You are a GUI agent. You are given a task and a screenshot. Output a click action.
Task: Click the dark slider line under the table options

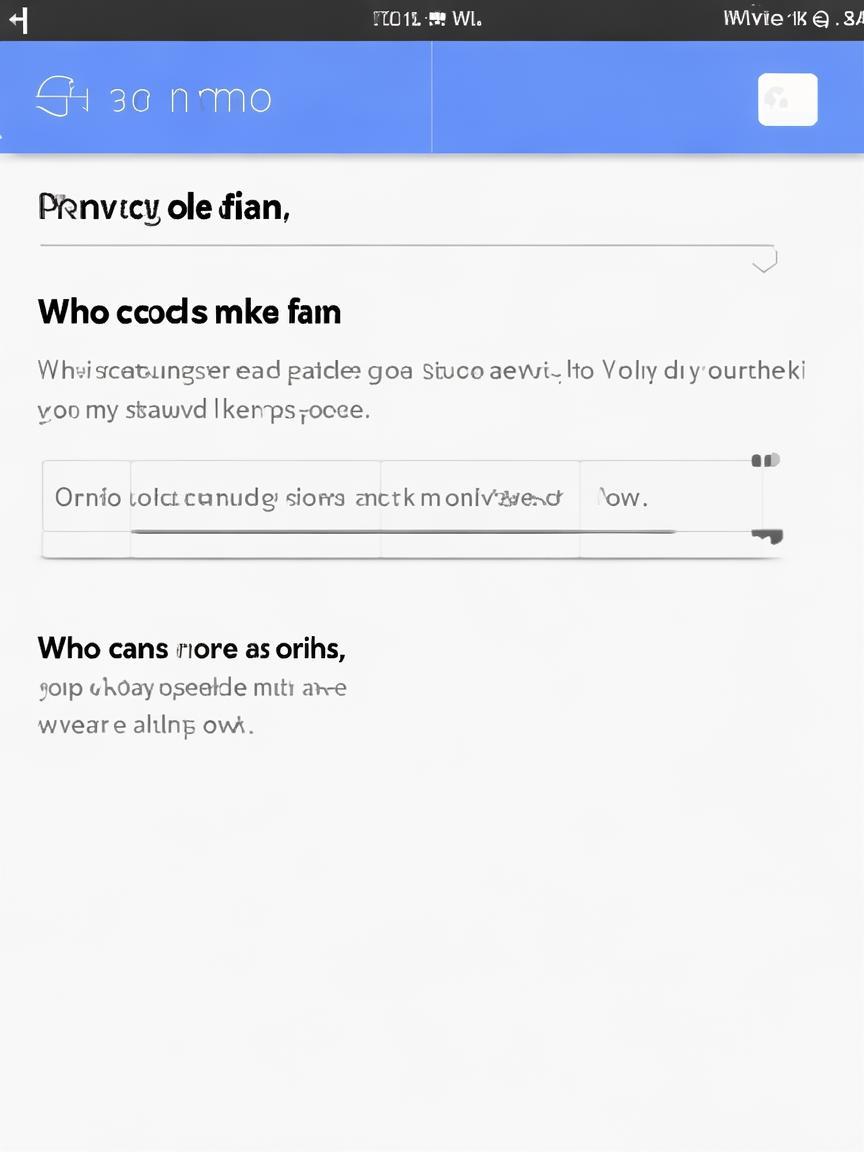coord(400,532)
